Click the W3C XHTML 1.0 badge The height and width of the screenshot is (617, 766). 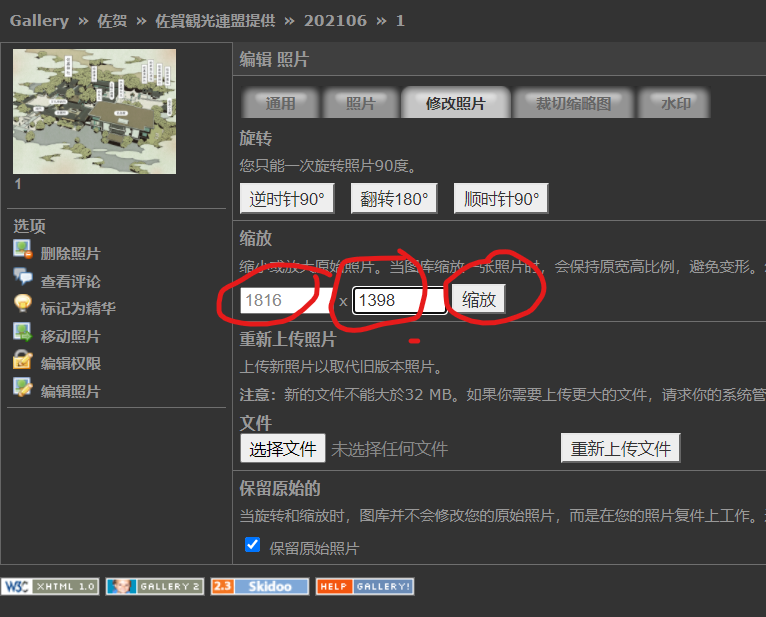[50, 586]
